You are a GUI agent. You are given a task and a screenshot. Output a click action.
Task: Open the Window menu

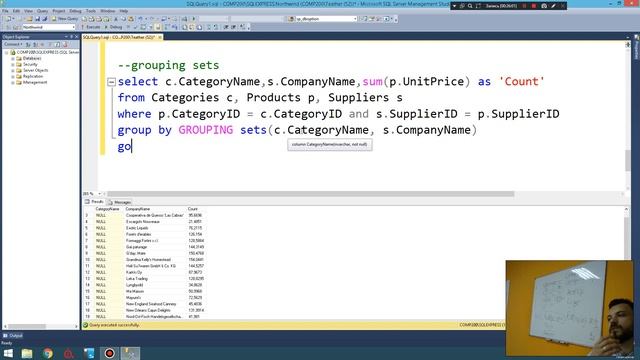pos(108,11)
